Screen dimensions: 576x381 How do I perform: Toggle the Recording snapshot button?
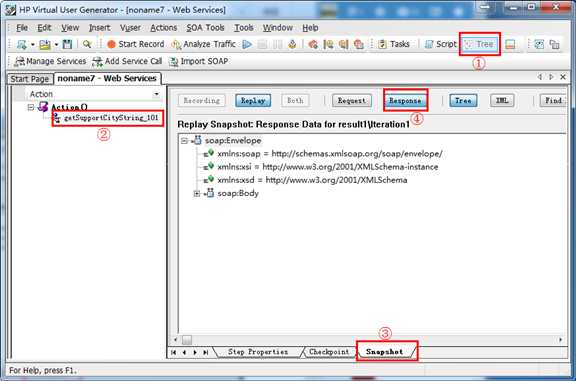[201, 100]
